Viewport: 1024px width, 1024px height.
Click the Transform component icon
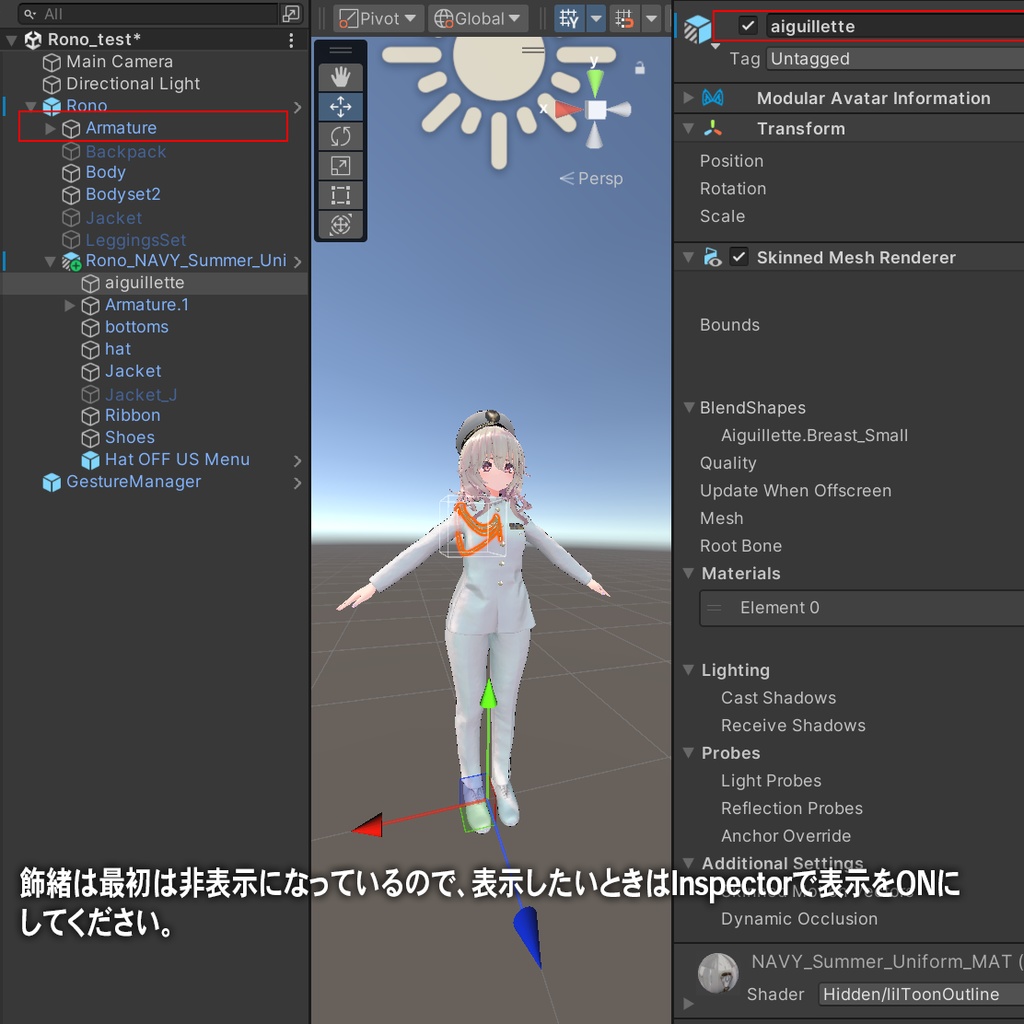coord(712,128)
